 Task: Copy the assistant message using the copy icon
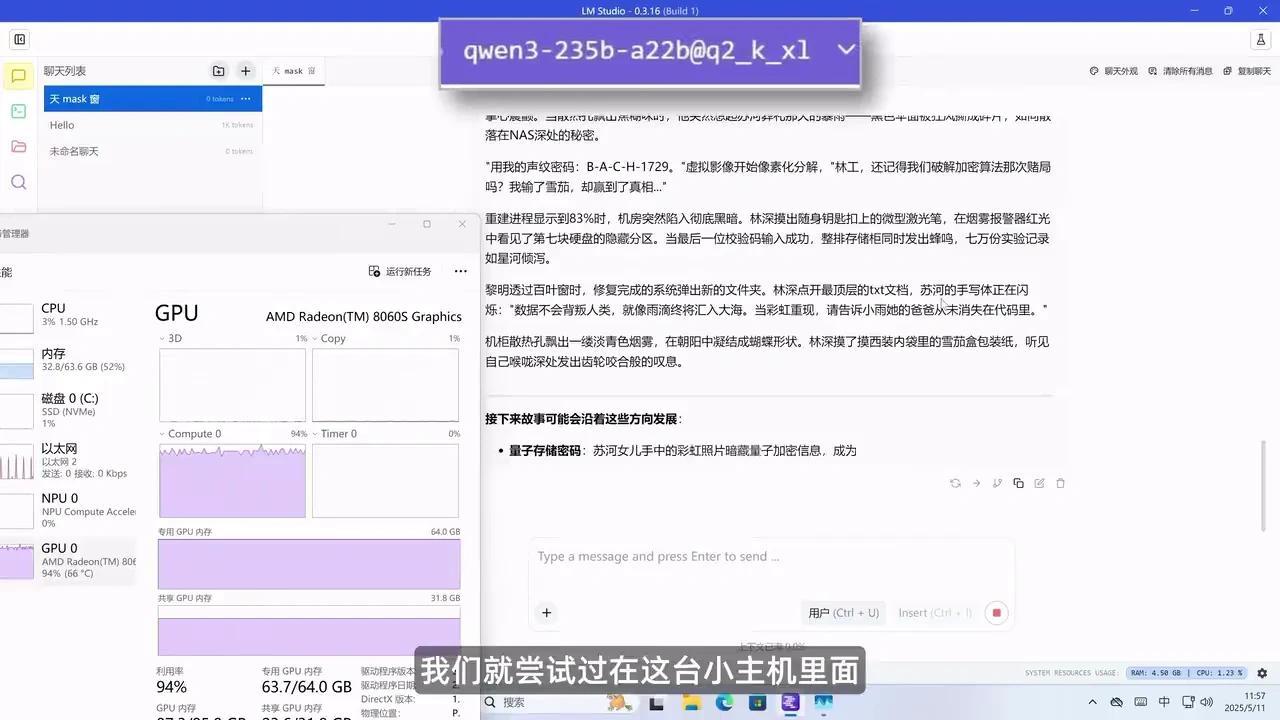pyautogui.click(x=1018, y=483)
